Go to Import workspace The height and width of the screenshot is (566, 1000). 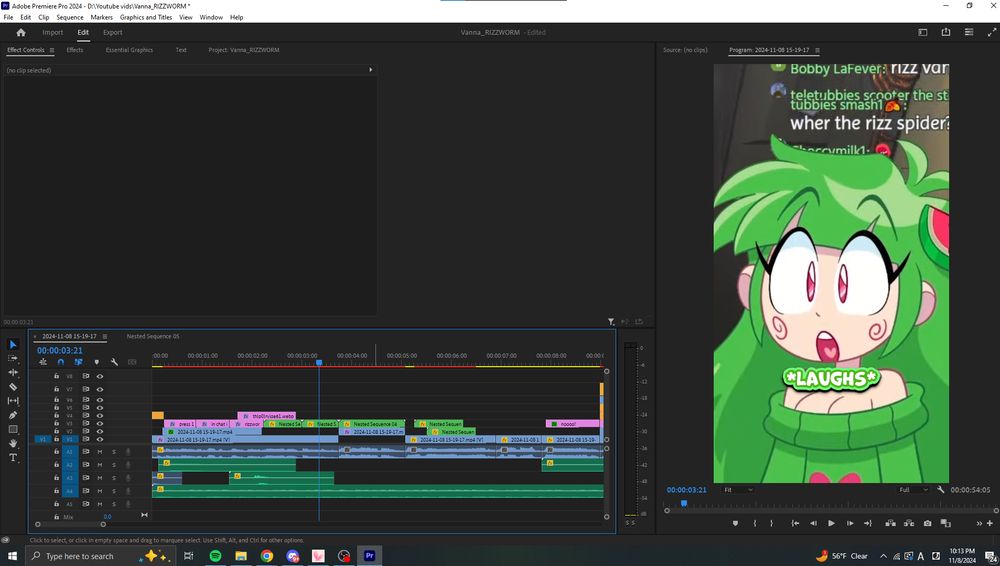[52, 33]
